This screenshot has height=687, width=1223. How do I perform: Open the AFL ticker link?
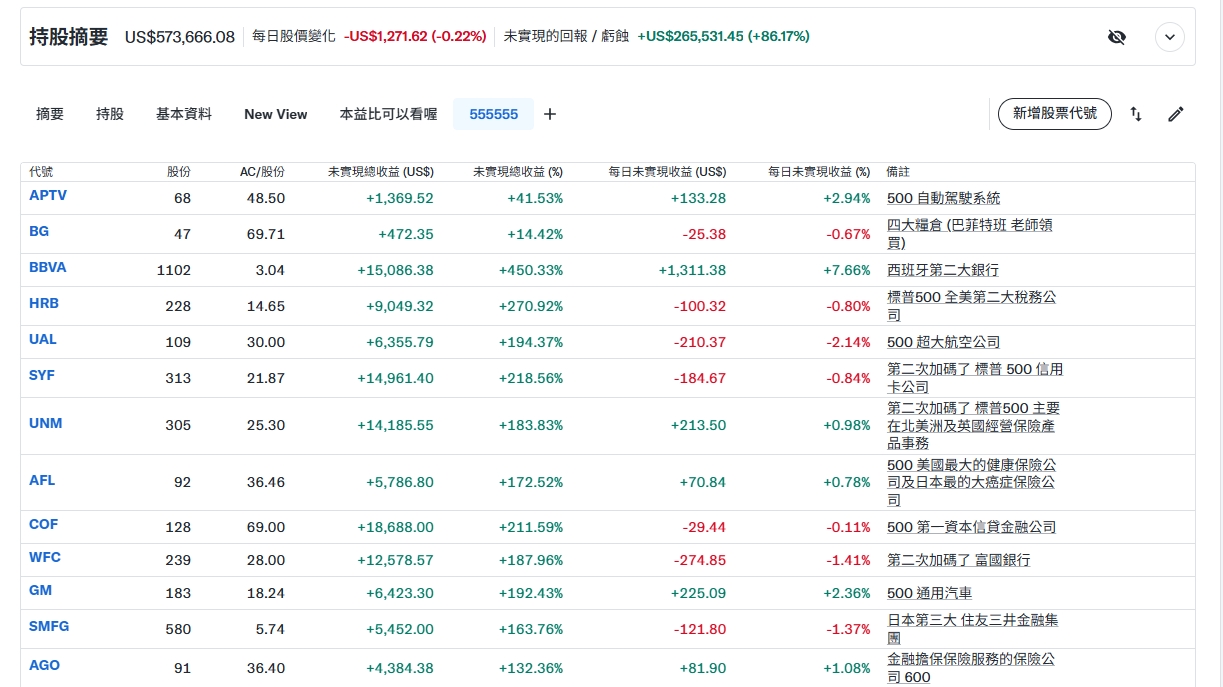click(x=42, y=480)
